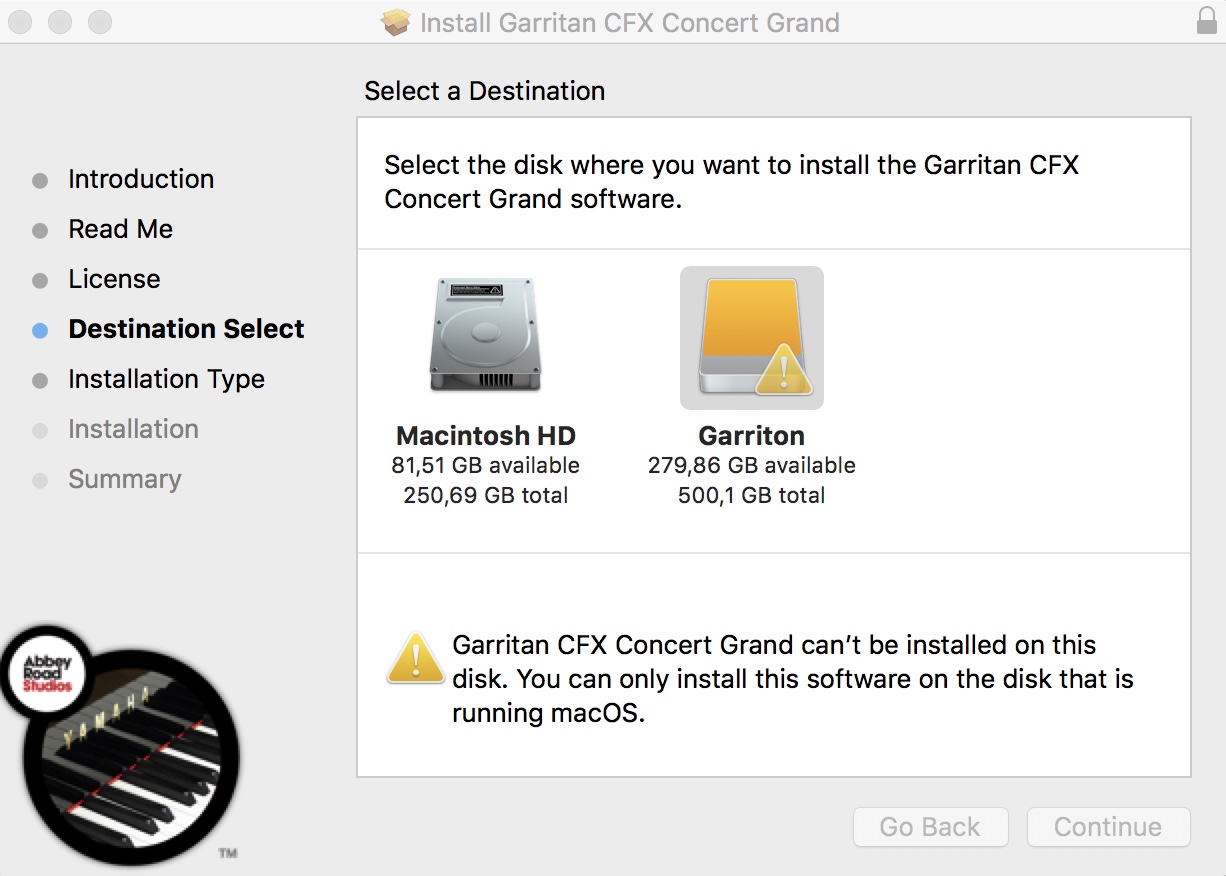Click the package box icon beside the window title
Viewport: 1226px width, 876px height.
[396, 22]
